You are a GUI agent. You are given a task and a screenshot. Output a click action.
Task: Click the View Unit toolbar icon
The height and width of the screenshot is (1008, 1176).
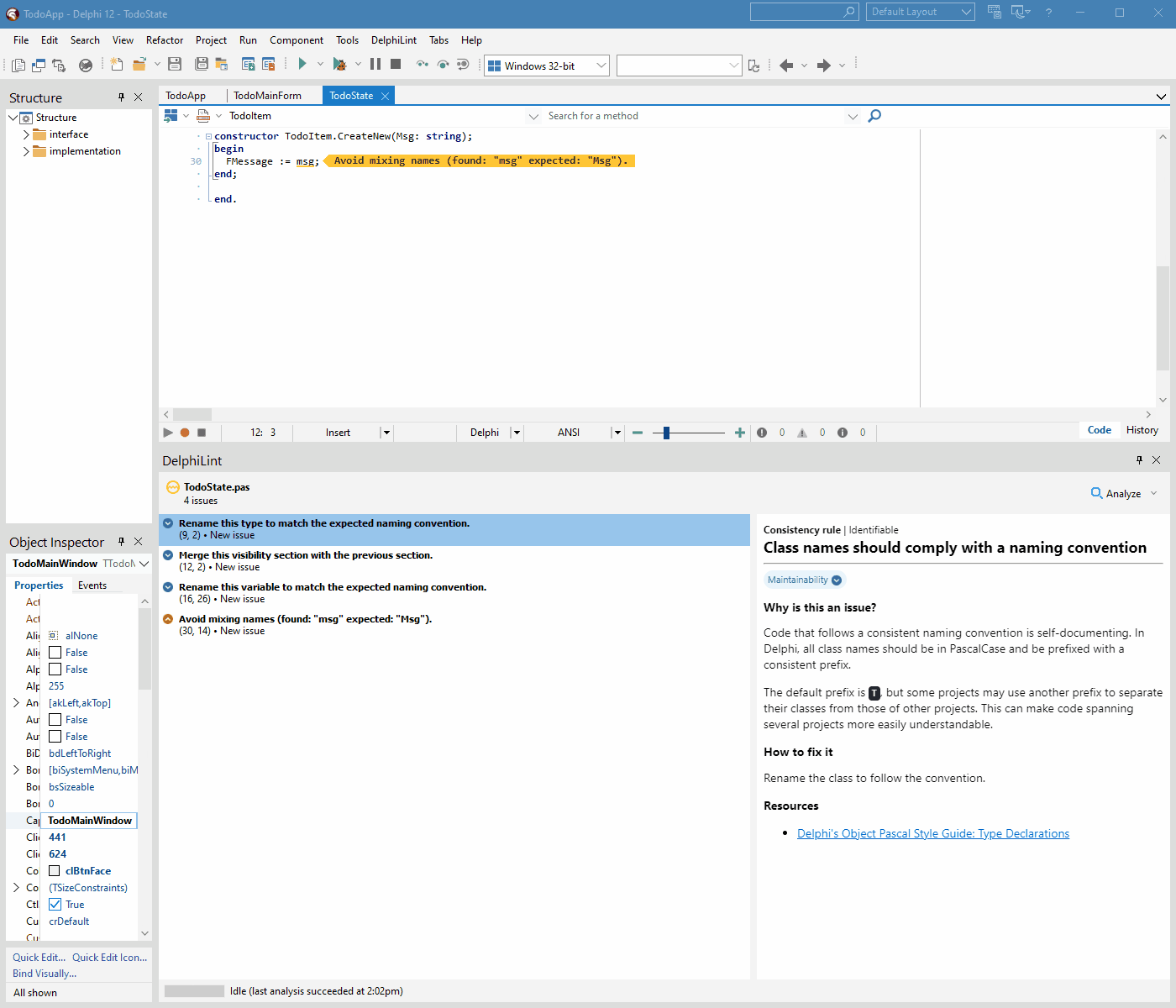click(x=18, y=65)
